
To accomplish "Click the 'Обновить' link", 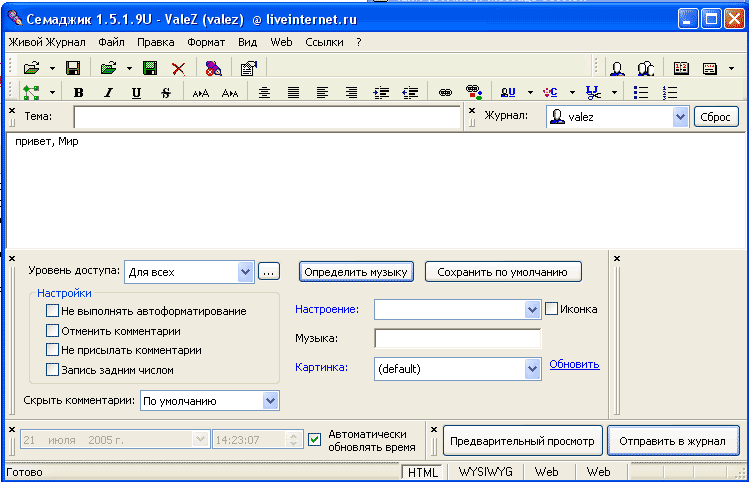I will pos(574,365).
